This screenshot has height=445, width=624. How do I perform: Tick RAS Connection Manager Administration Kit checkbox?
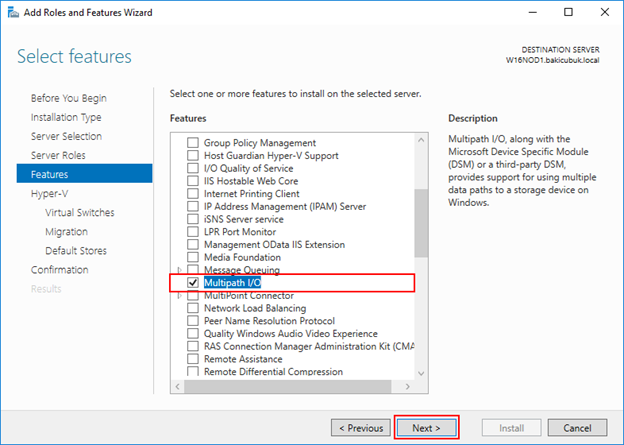point(193,346)
